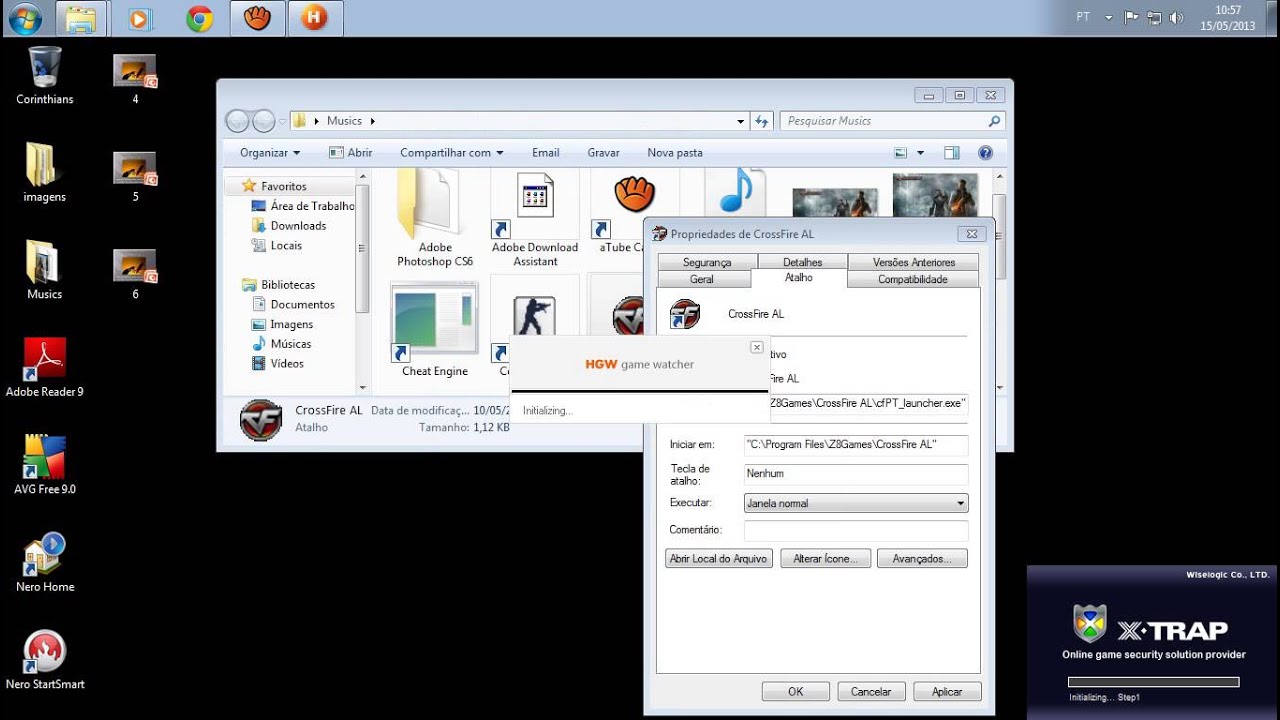The height and width of the screenshot is (720, 1280).
Task: Click the Tecla de atalho field
Action: [x=856, y=474]
